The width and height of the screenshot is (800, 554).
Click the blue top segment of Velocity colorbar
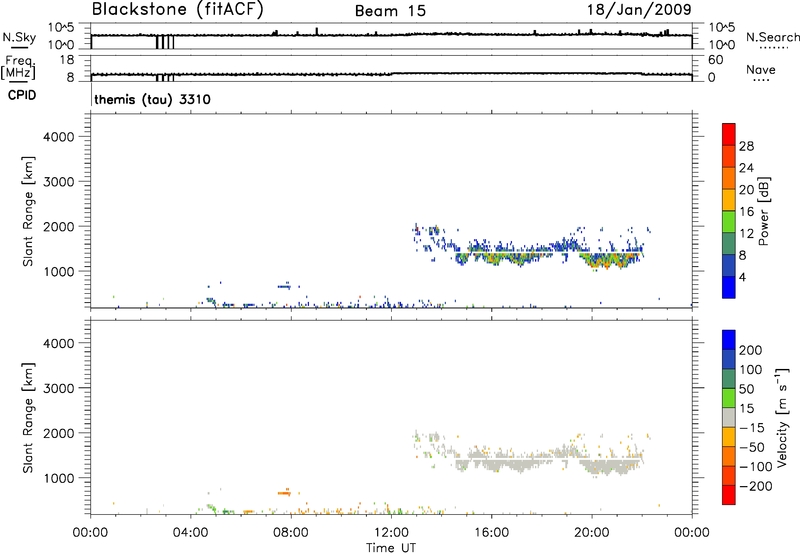[729, 340]
